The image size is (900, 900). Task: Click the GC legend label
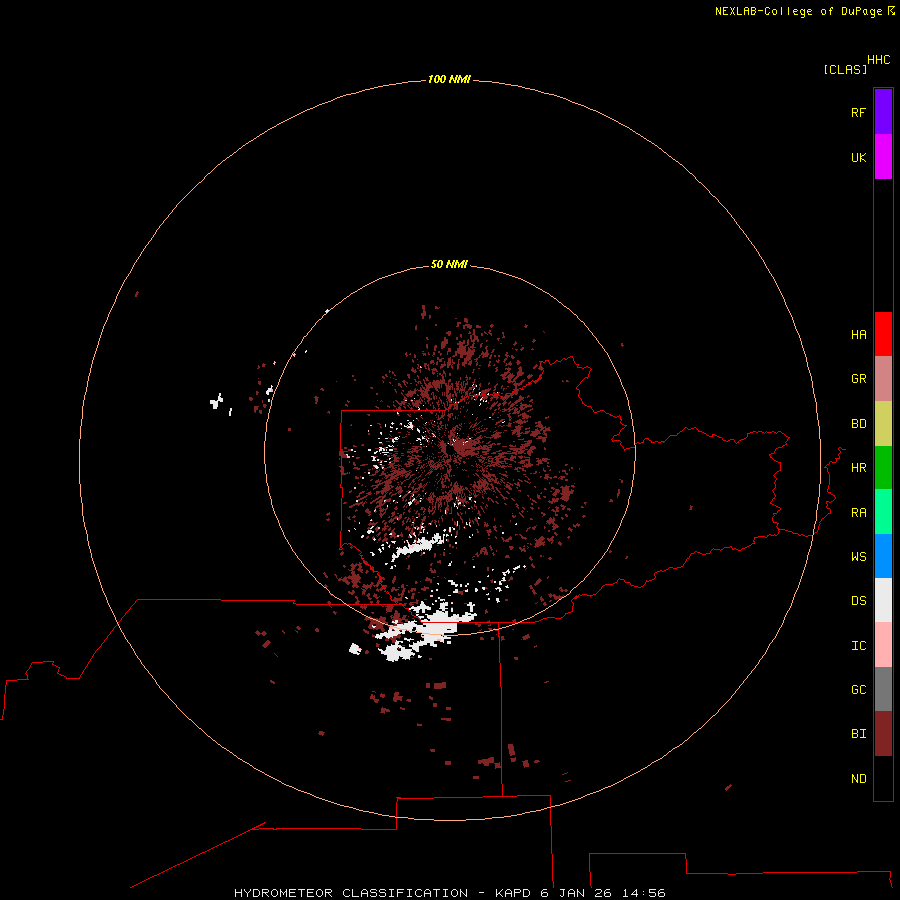858,690
